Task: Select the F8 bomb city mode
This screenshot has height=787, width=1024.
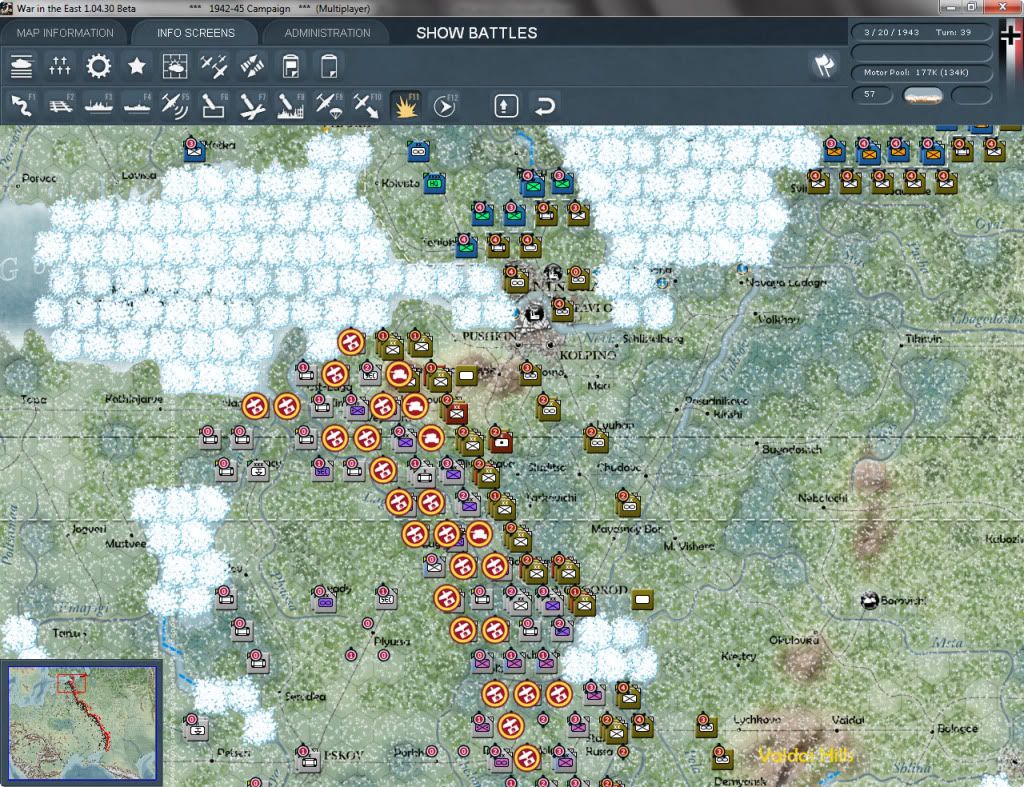Action: [291, 106]
